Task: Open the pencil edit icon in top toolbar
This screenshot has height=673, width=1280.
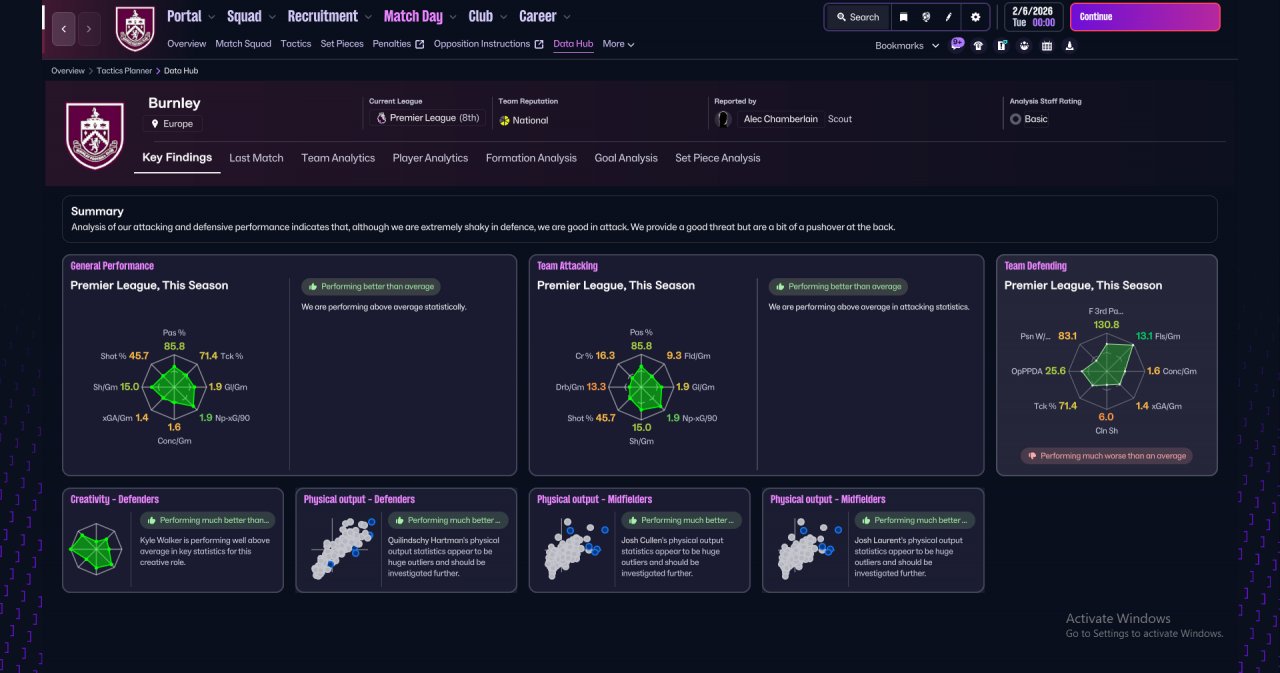Action: tap(948, 17)
